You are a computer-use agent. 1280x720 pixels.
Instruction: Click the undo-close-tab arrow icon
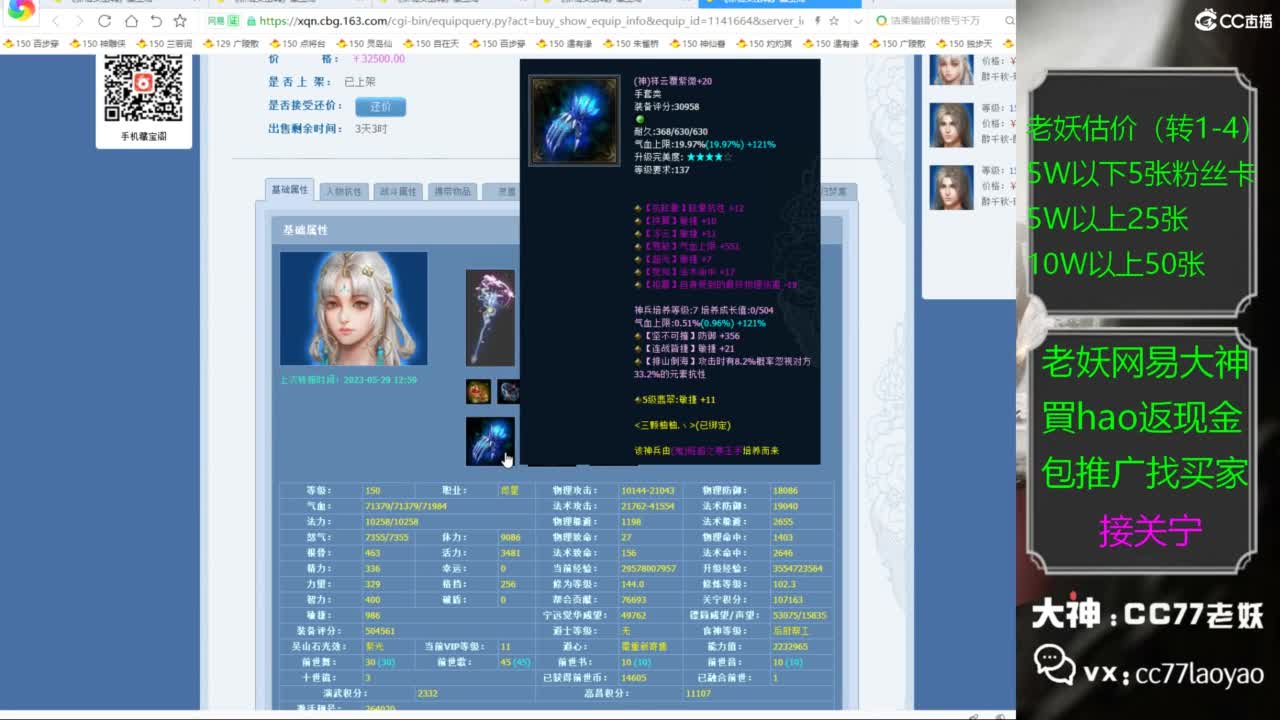(x=156, y=21)
